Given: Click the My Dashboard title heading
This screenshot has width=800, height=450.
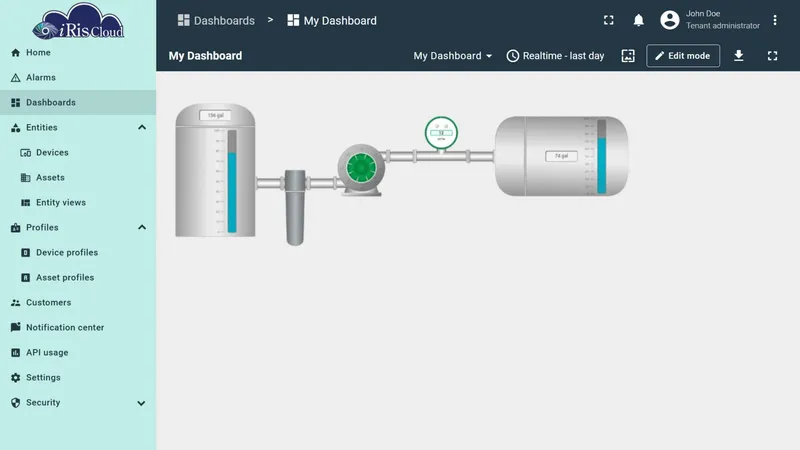Looking at the screenshot, I should [x=206, y=56].
